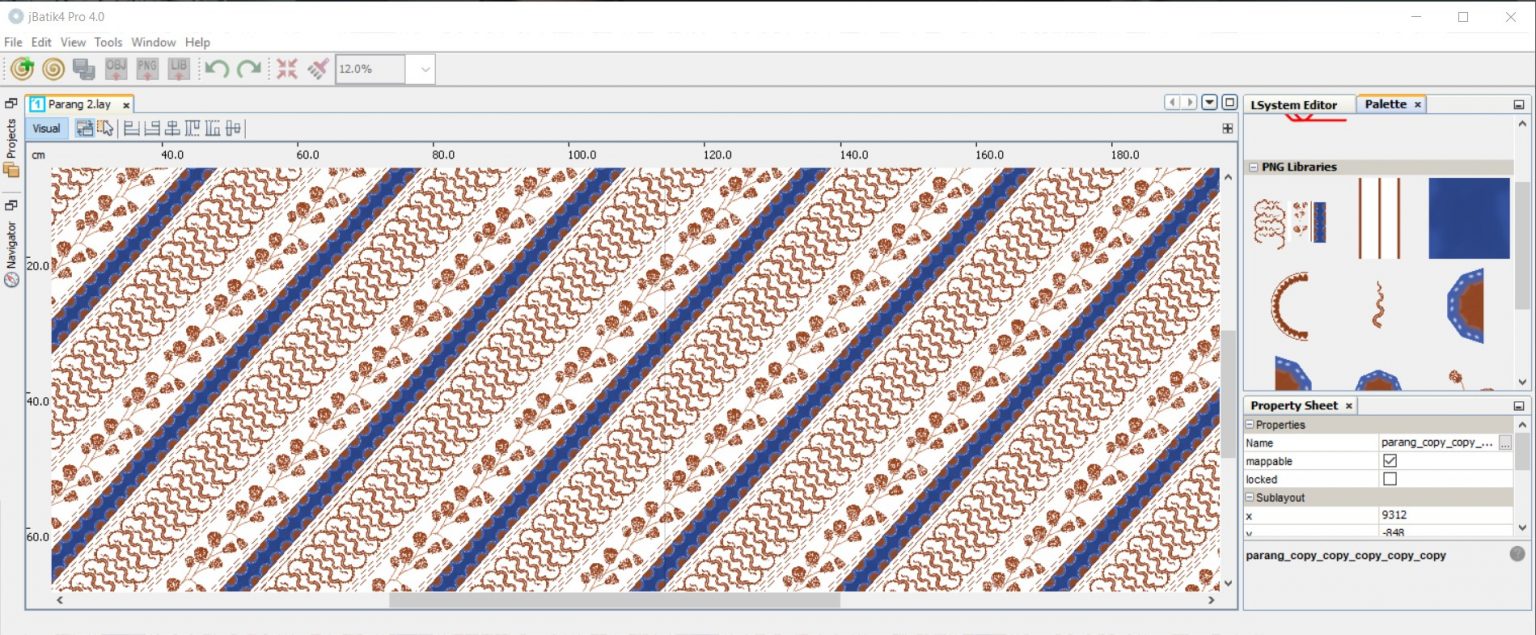Click the redo arrow icon
Screen dimensions: 1536x635
pos(249,69)
